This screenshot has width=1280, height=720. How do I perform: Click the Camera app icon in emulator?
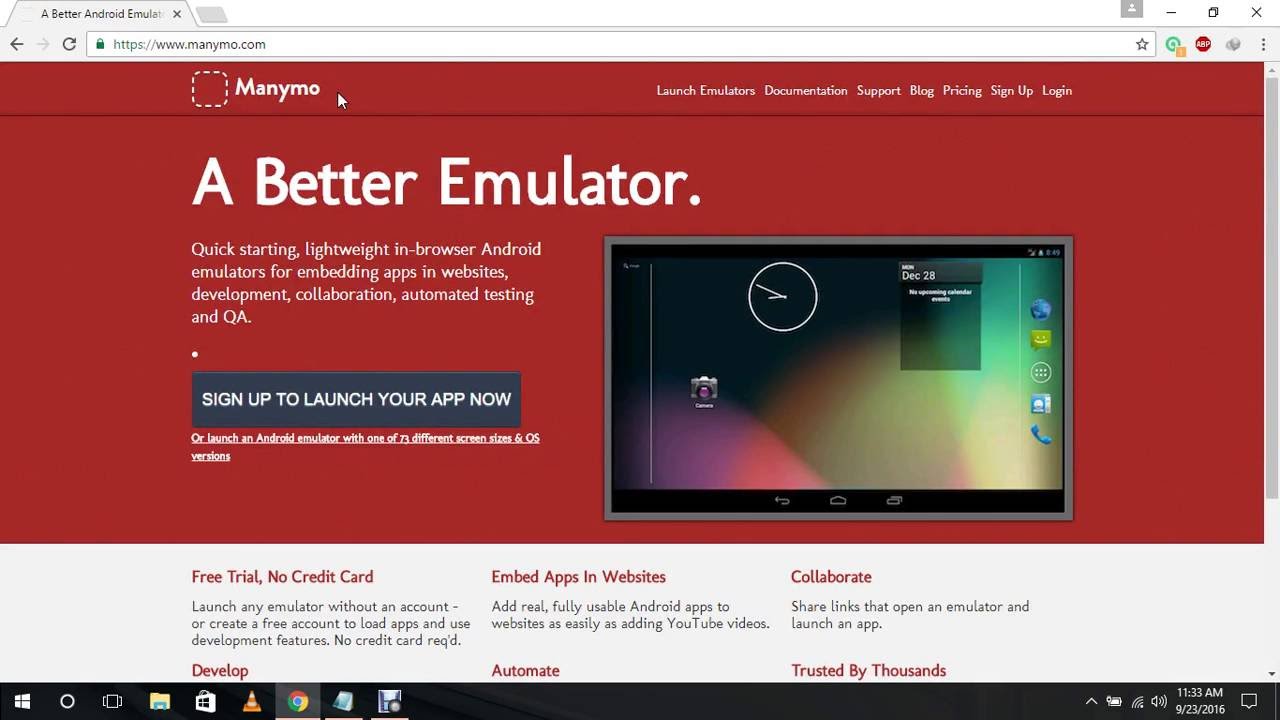click(704, 390)
